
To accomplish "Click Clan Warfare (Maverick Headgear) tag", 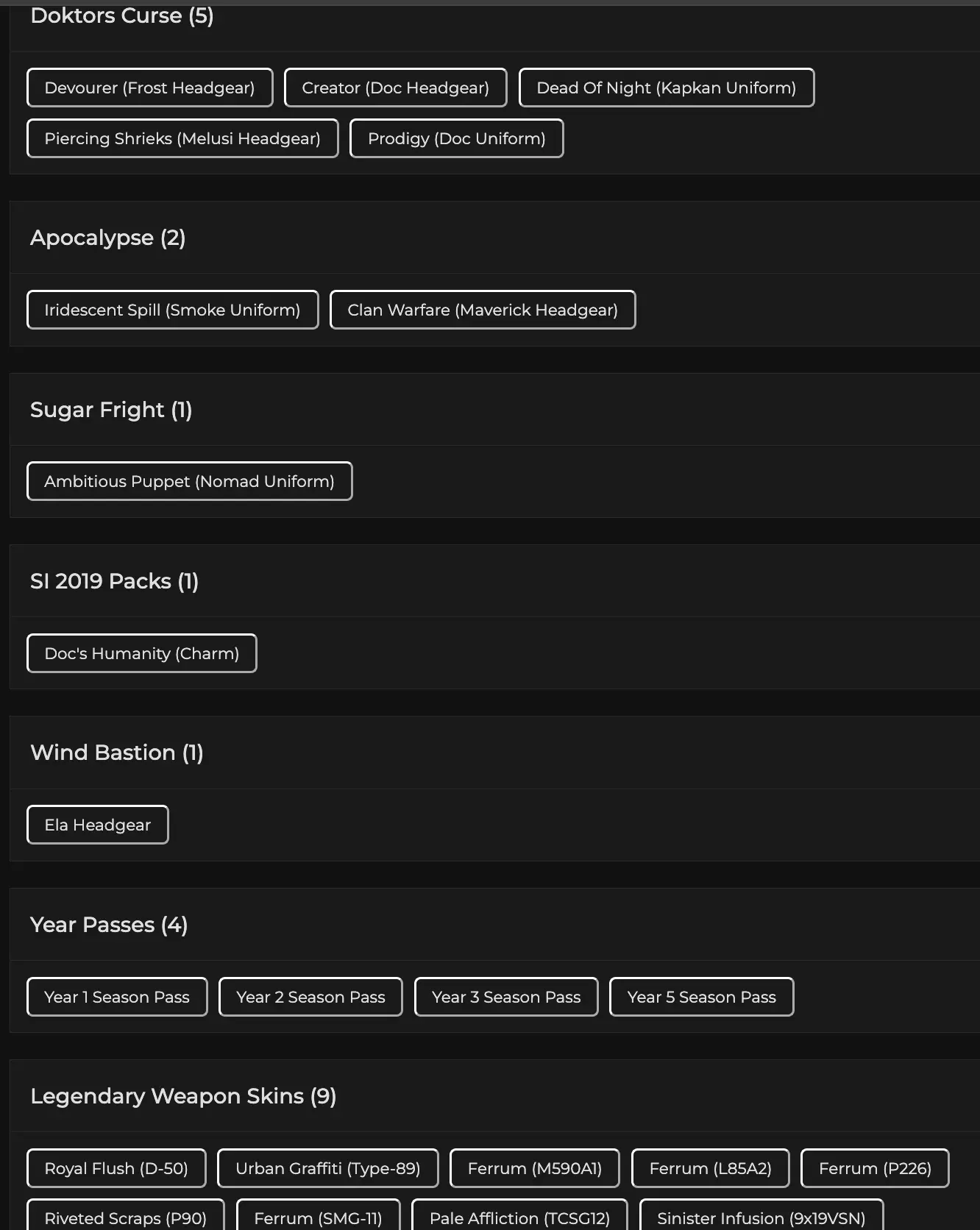I will click(x=482, y=310).
